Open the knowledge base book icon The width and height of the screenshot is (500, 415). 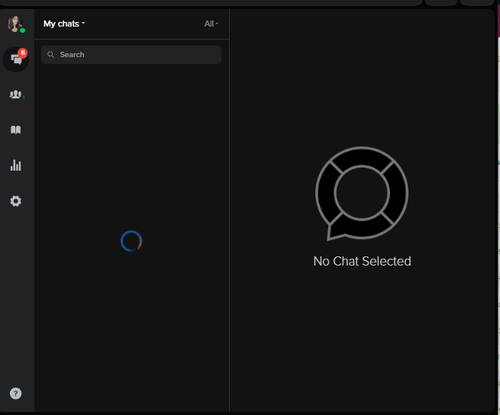tap(16, 130)
